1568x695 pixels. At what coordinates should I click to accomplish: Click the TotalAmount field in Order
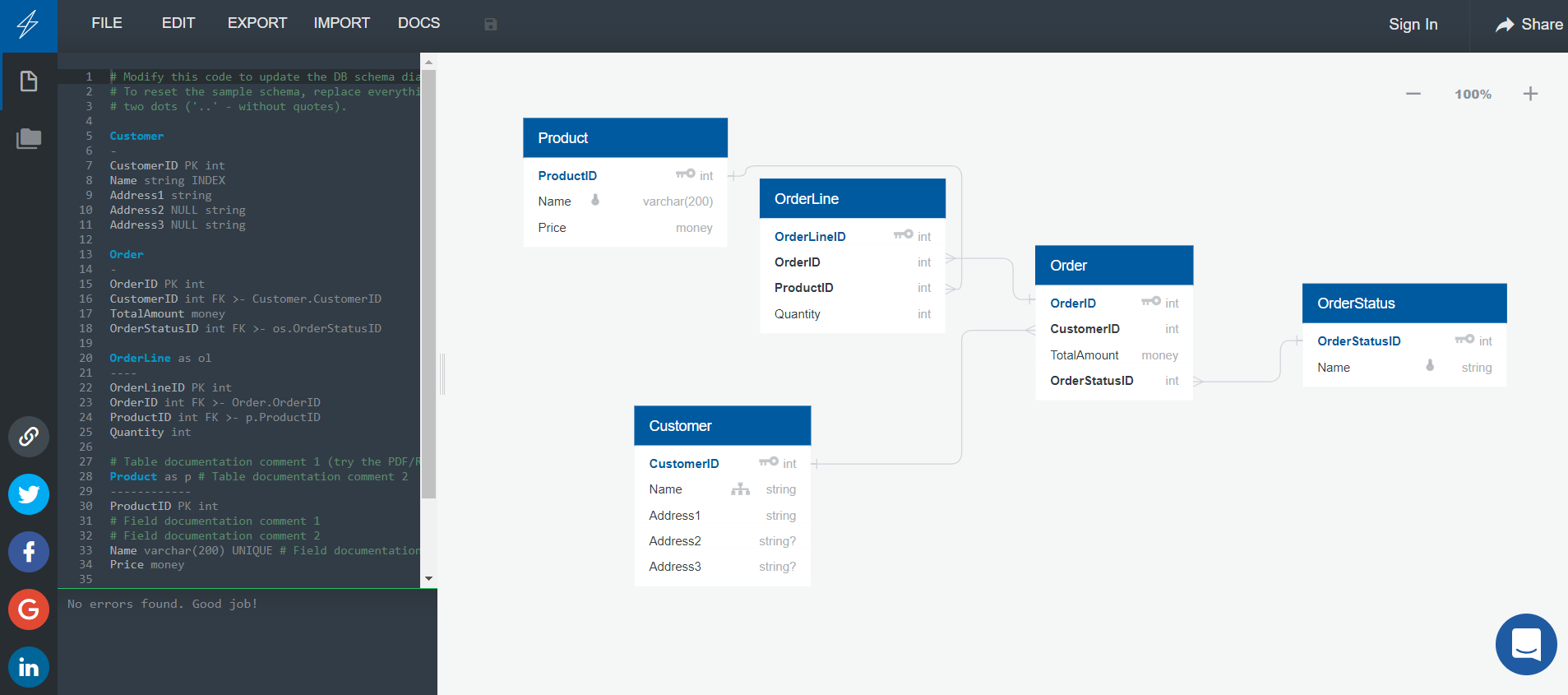[x=1114, y=355]
